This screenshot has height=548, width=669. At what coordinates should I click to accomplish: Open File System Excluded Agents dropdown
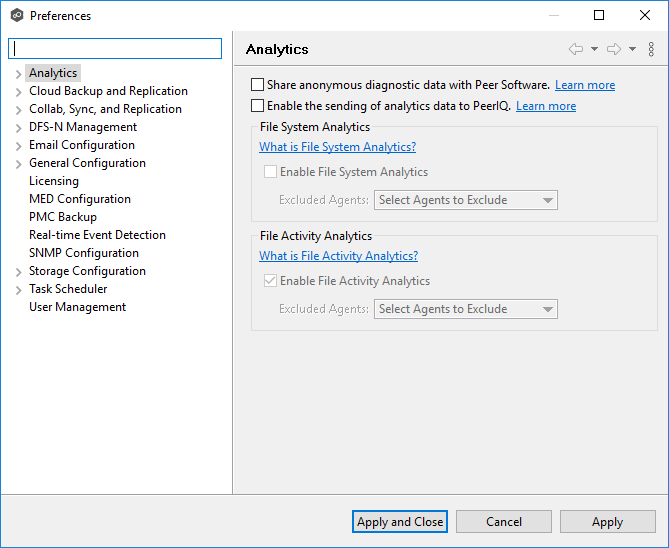click(x=465, y=200)
